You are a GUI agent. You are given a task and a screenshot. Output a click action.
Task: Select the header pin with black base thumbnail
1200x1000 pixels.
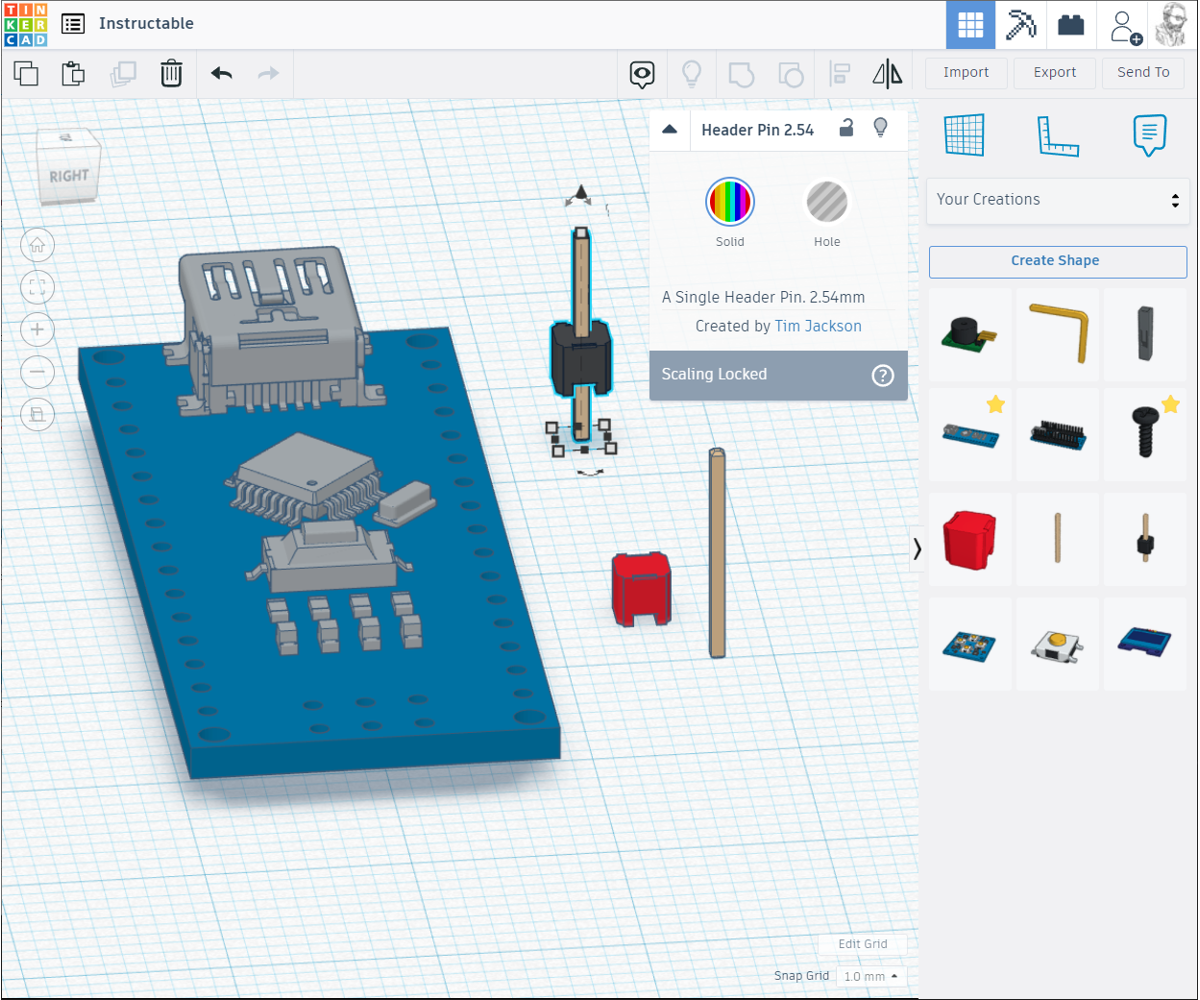(1146, 539)
